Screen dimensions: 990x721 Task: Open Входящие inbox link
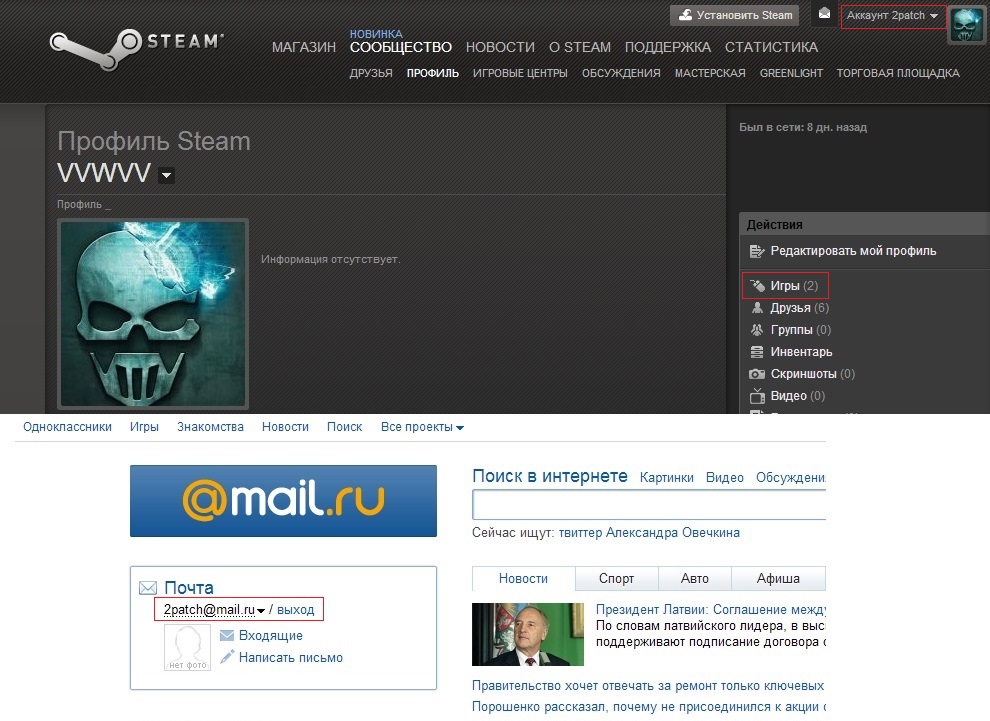(x=271, y=635)
